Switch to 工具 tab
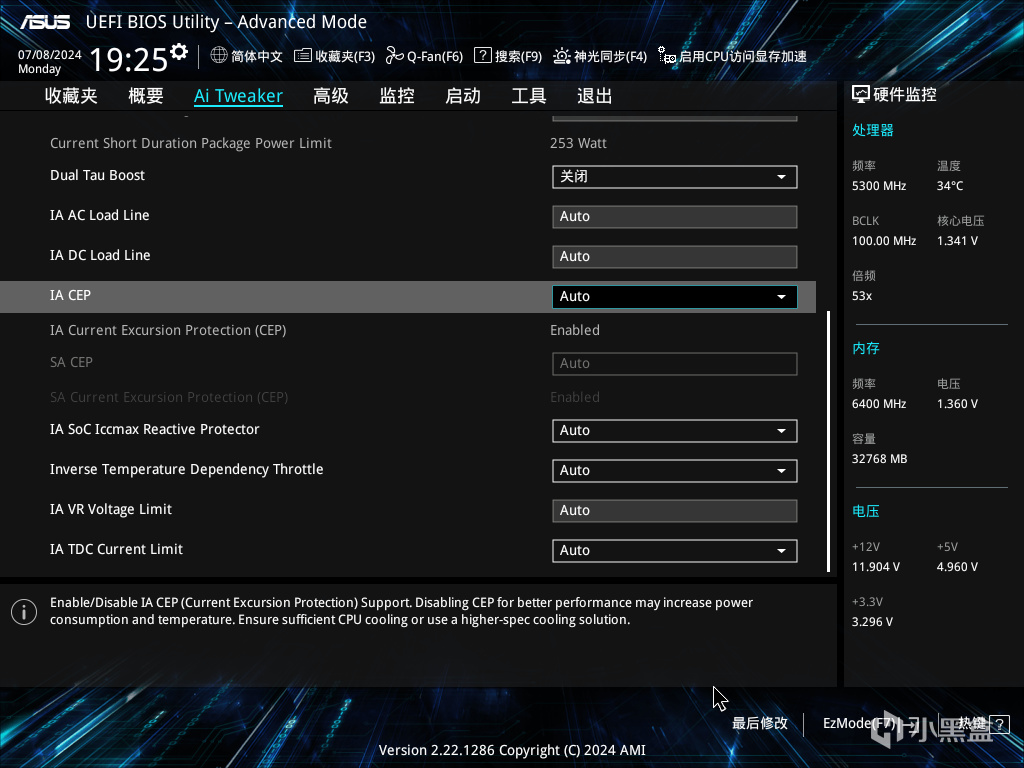1024x768 pixels. 529,96
